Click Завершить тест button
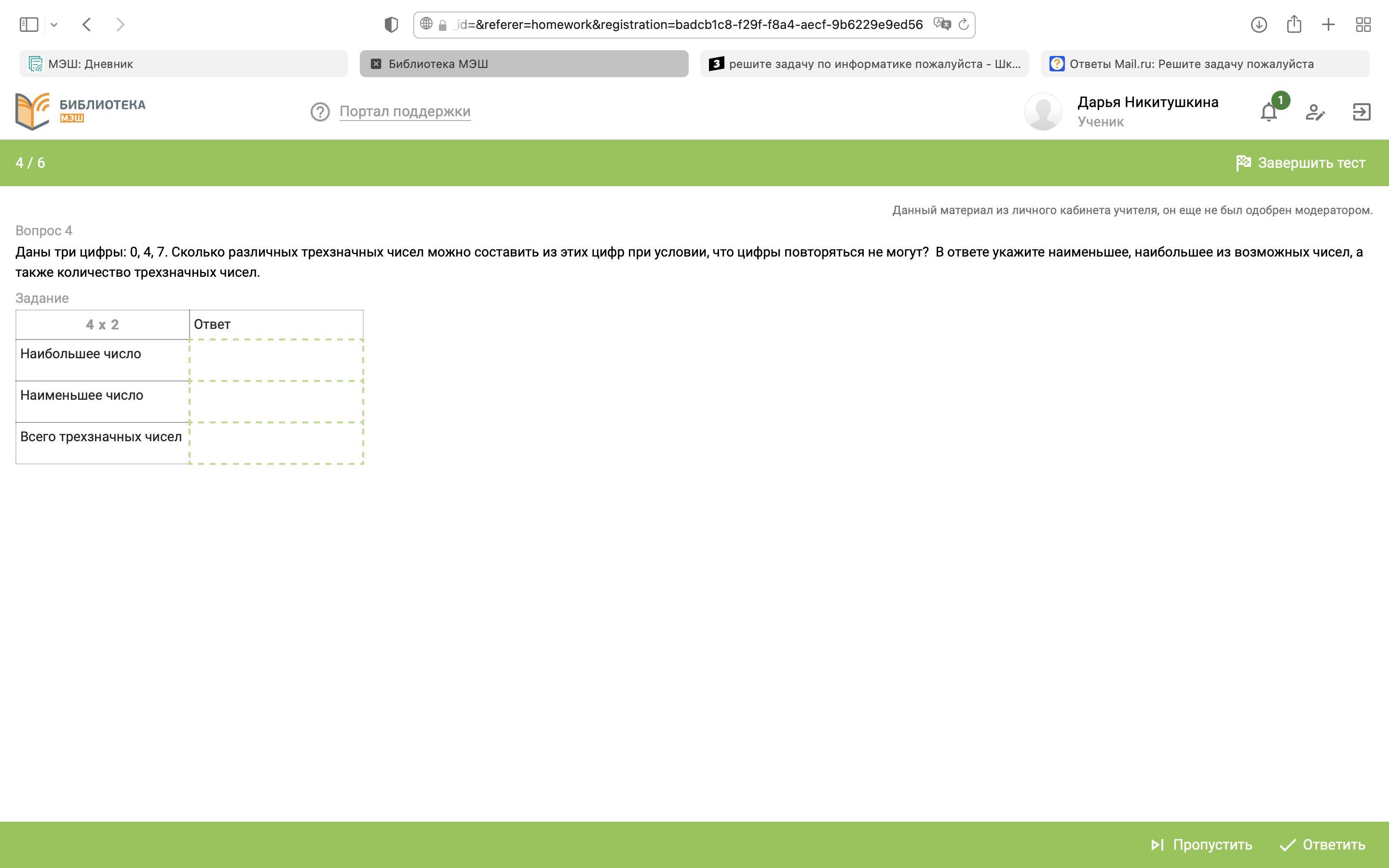Viewport: 1389px width, 868px height. coord(1301,163)
